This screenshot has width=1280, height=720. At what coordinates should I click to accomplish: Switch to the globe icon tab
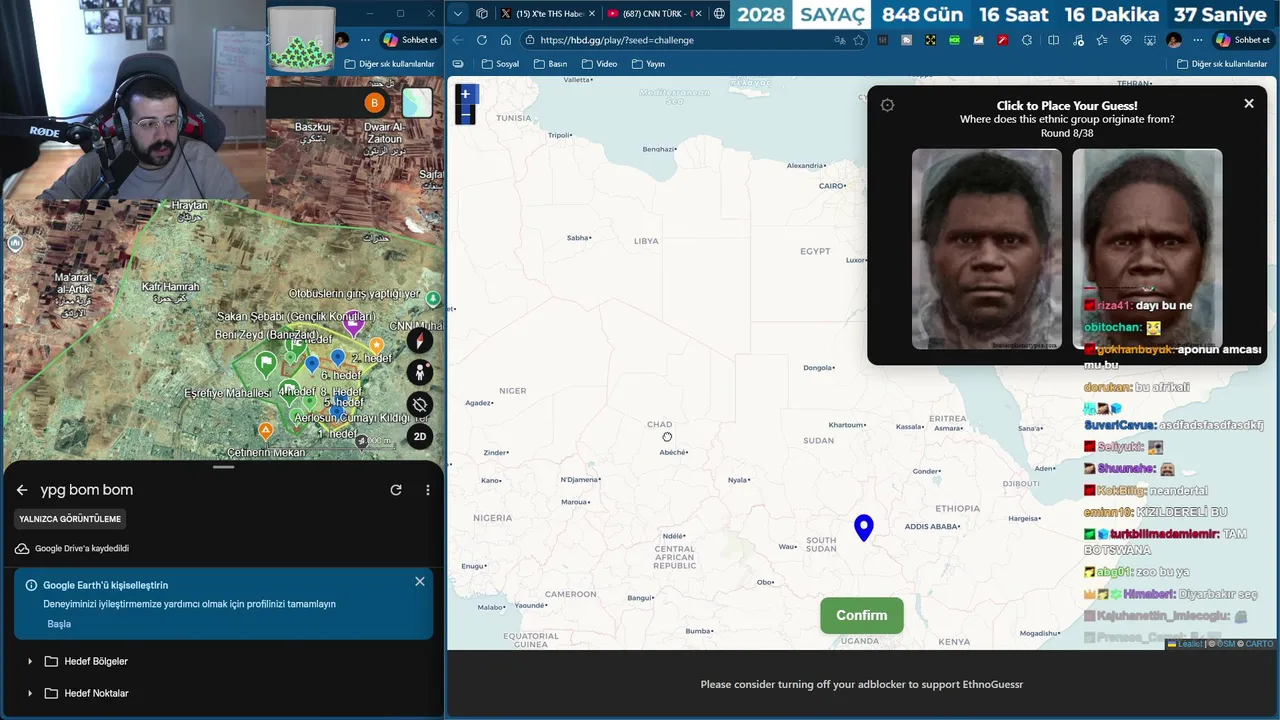click(x=719, y=14)
